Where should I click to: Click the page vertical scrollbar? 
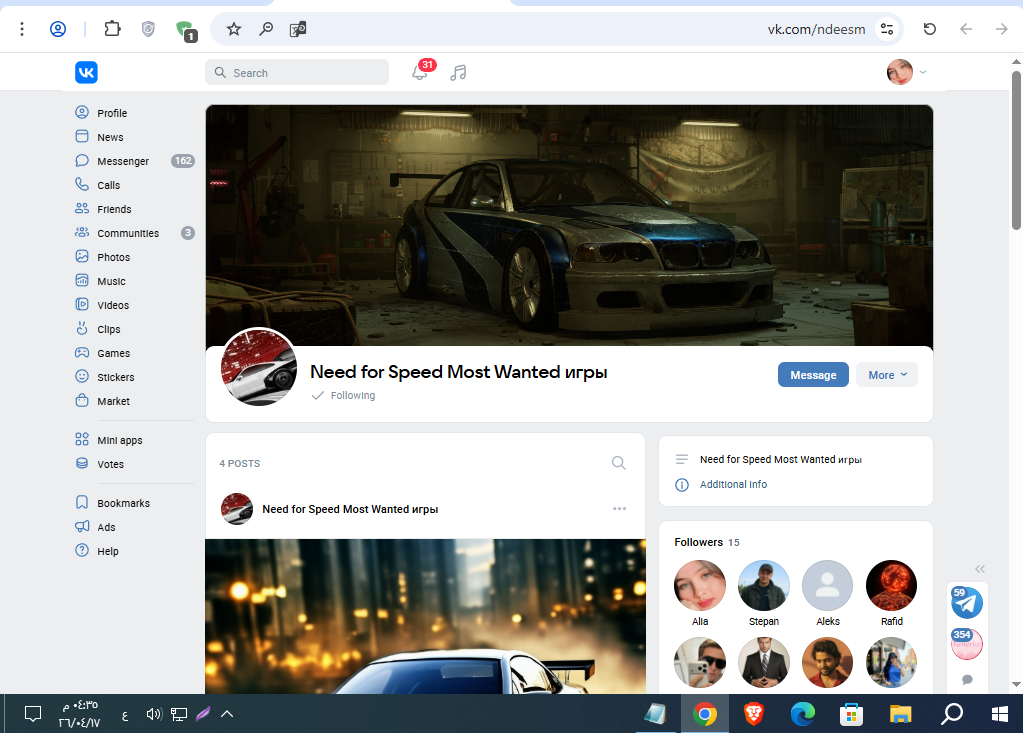pos(1016,150)
